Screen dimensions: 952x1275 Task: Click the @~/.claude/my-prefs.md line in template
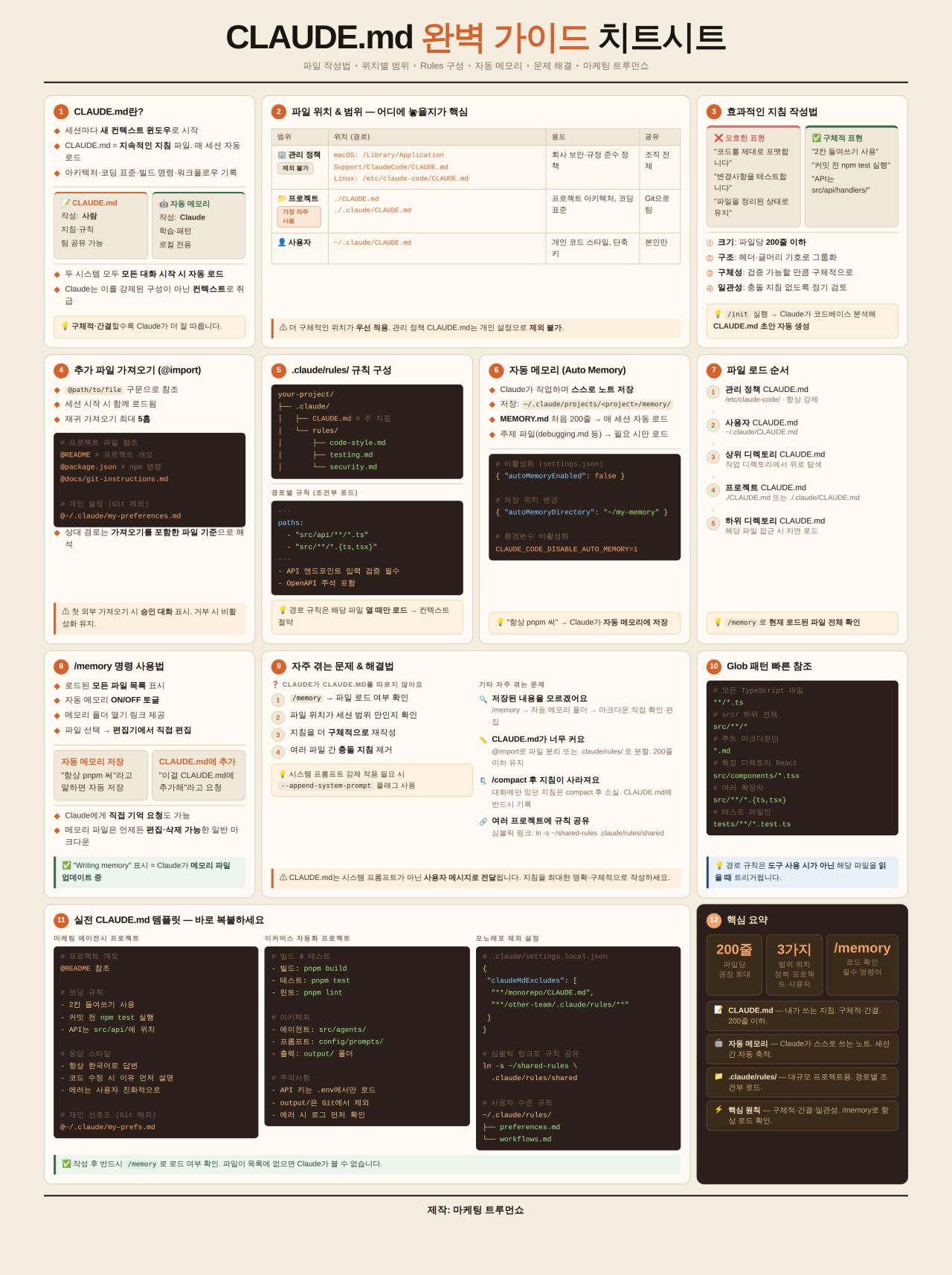pos(108,1127)
